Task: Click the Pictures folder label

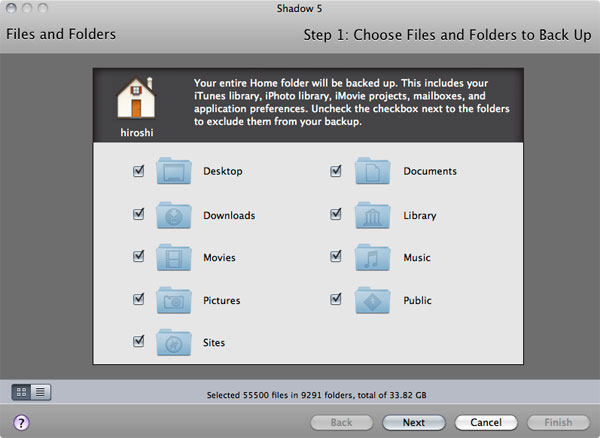Action: (222, 300)
